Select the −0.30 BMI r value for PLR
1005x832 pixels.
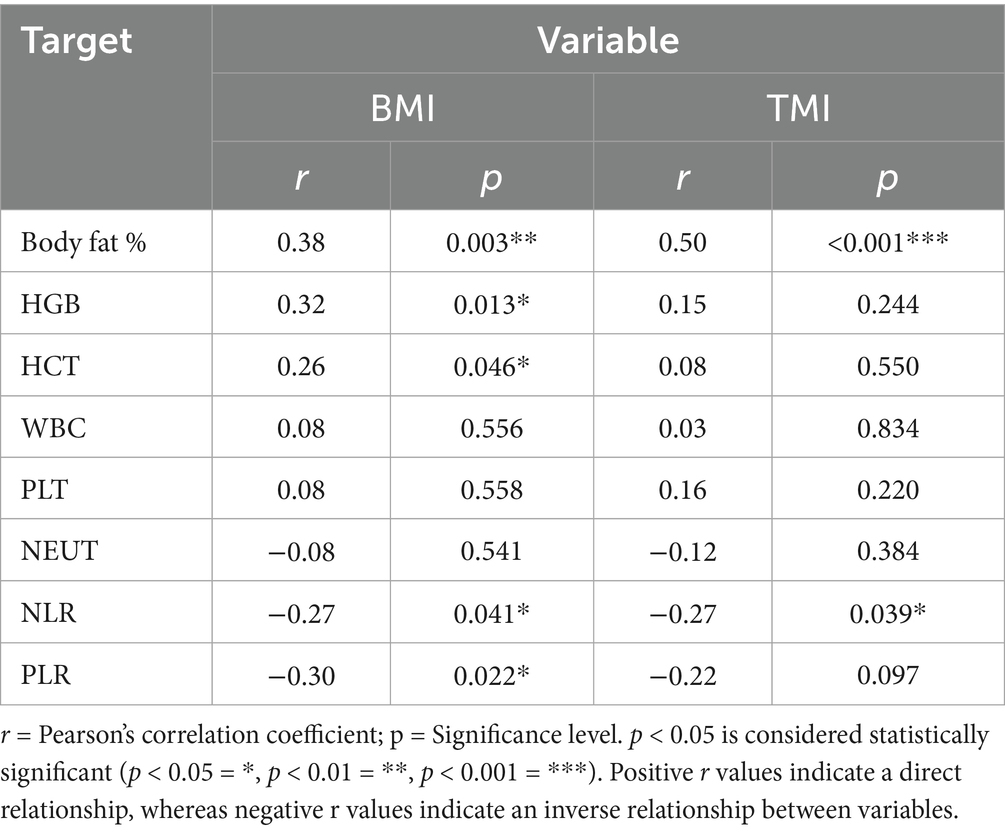[300, 676]
